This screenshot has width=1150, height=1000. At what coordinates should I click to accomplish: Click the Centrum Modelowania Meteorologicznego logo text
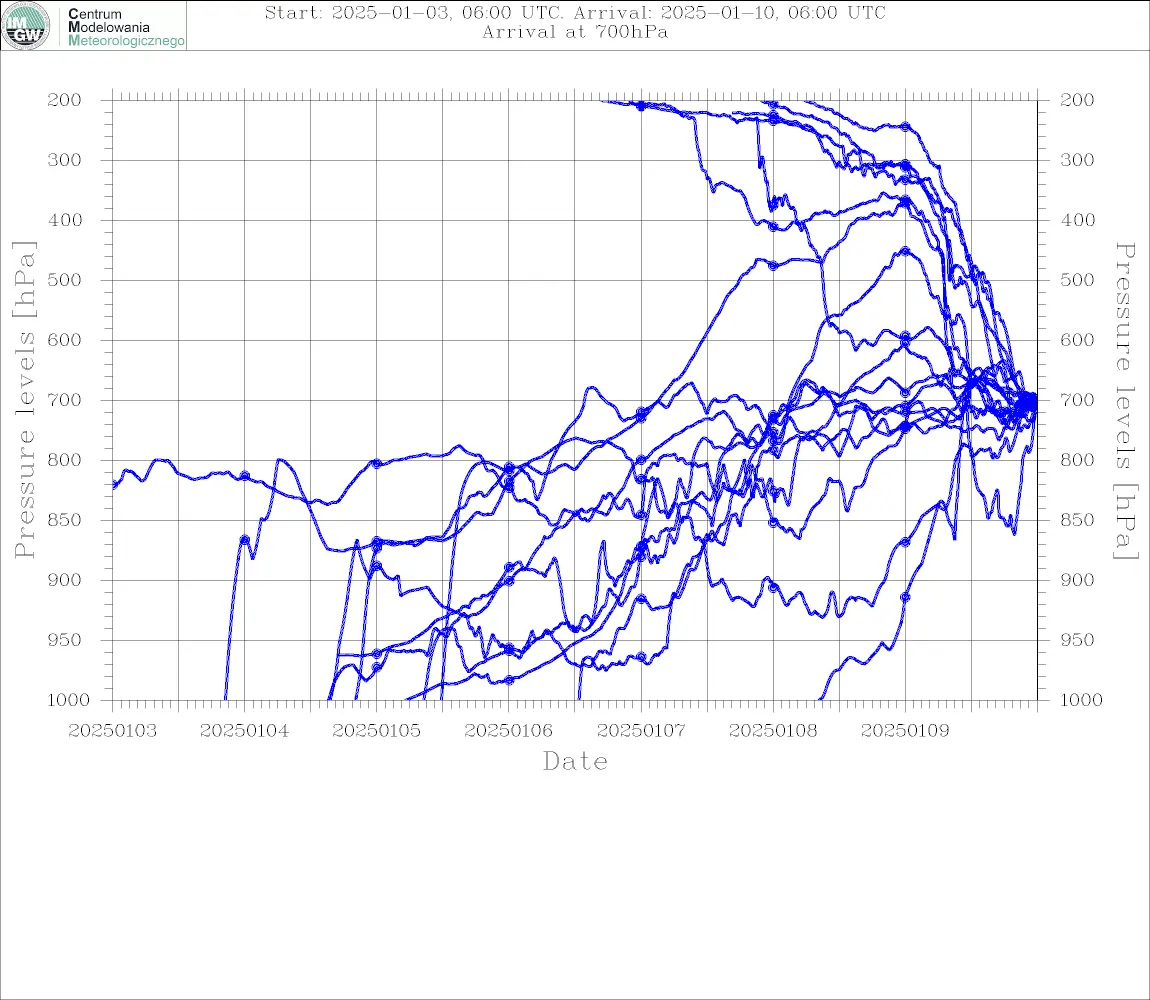(125, 27)
